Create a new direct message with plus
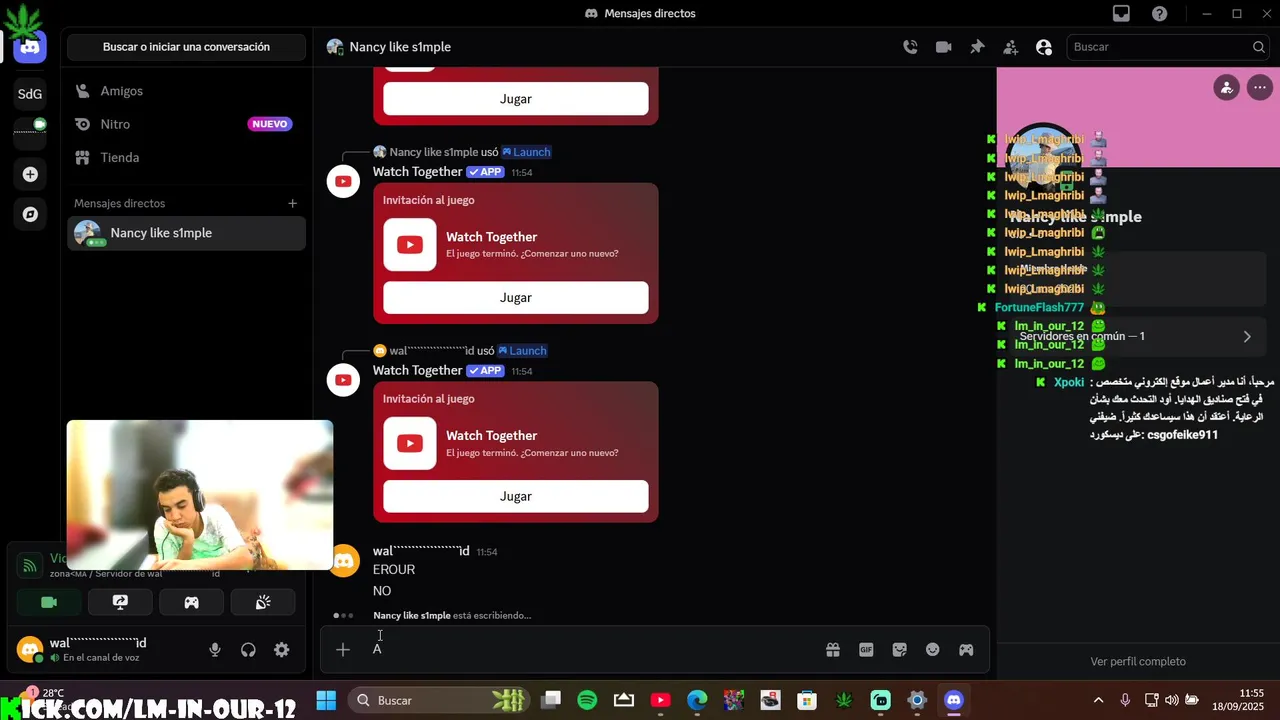1280x720 pixels. [x=293, y=203]
